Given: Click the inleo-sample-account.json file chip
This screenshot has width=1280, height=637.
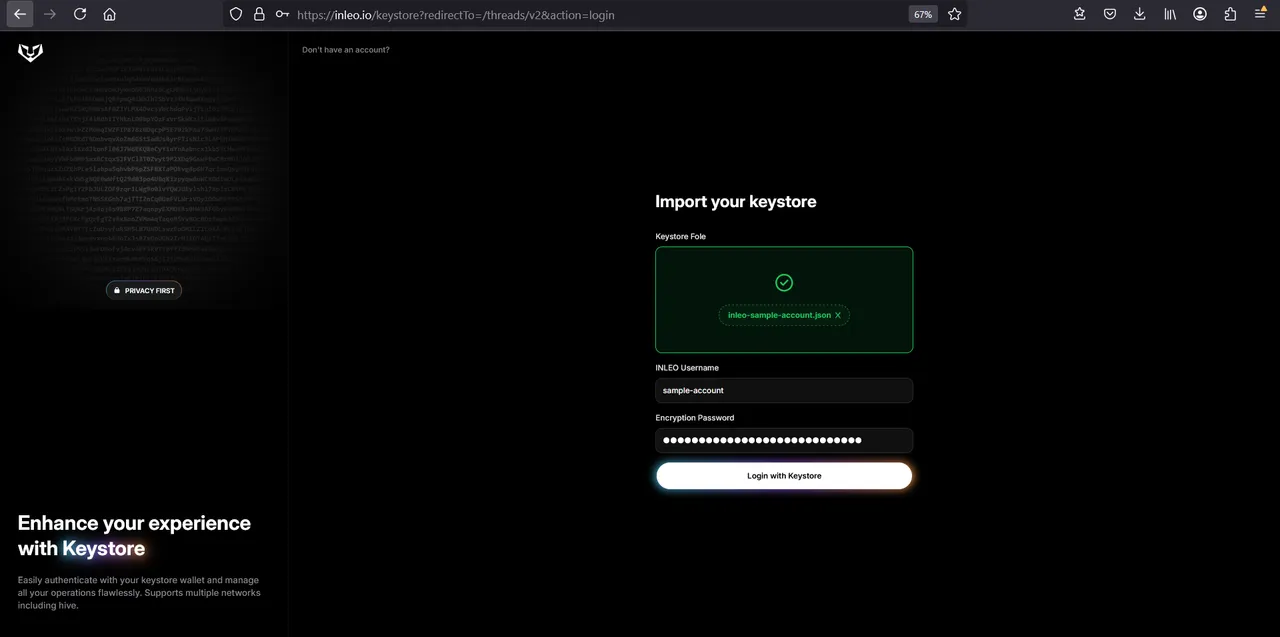Looking at the screenshot, I should (784, 315).
